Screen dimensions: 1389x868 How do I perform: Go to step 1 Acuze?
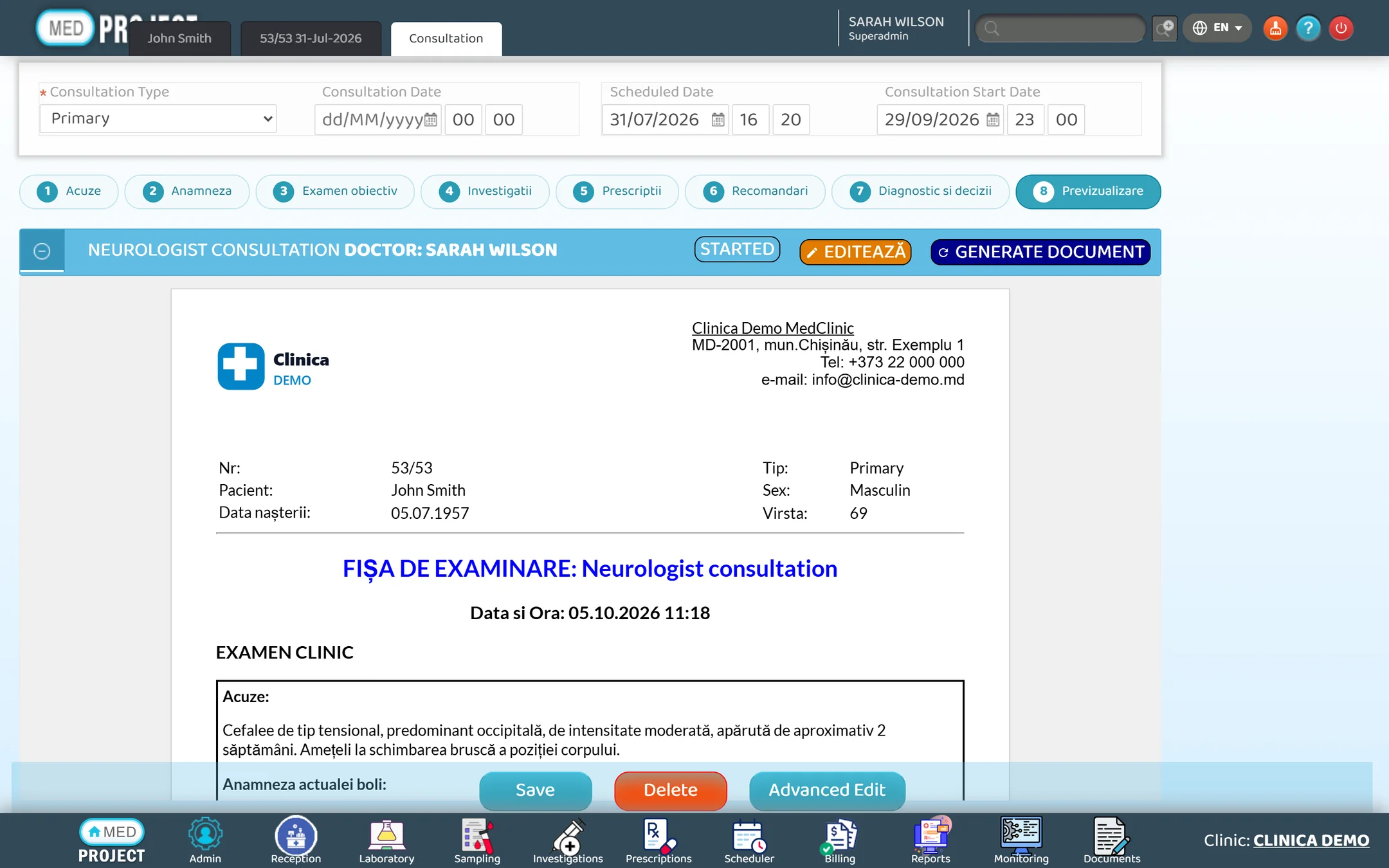tap(69, 191)
